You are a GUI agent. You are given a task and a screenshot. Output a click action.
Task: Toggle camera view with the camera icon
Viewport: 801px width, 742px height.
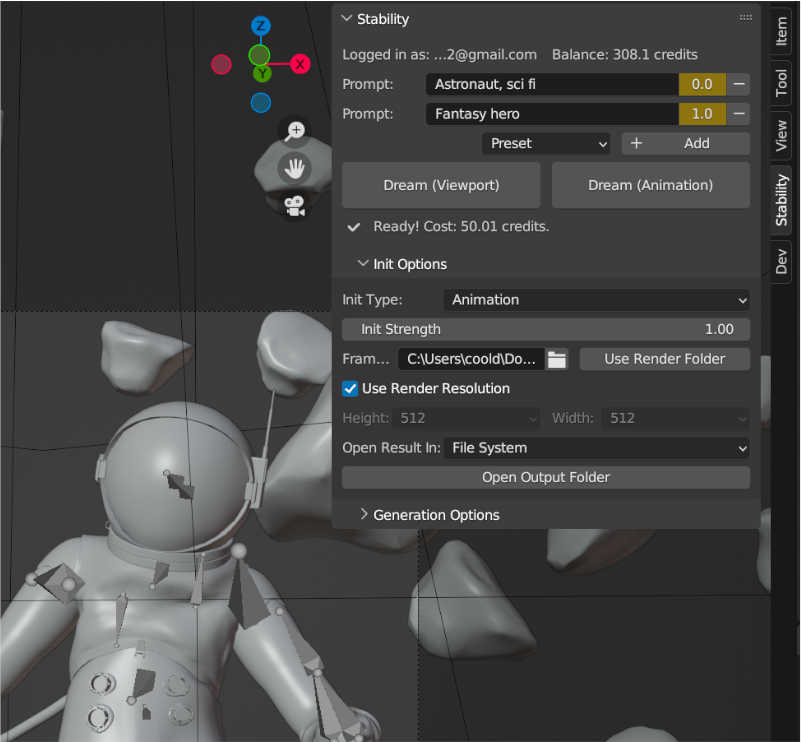click(x=295, y=206)
